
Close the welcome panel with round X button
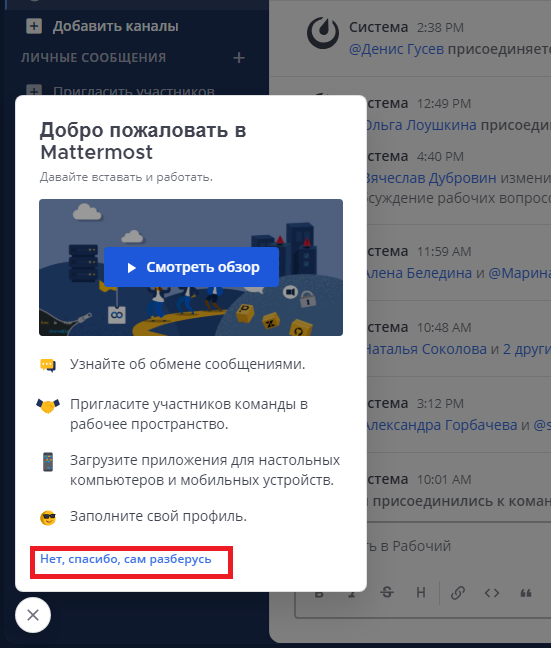[33, 615]
